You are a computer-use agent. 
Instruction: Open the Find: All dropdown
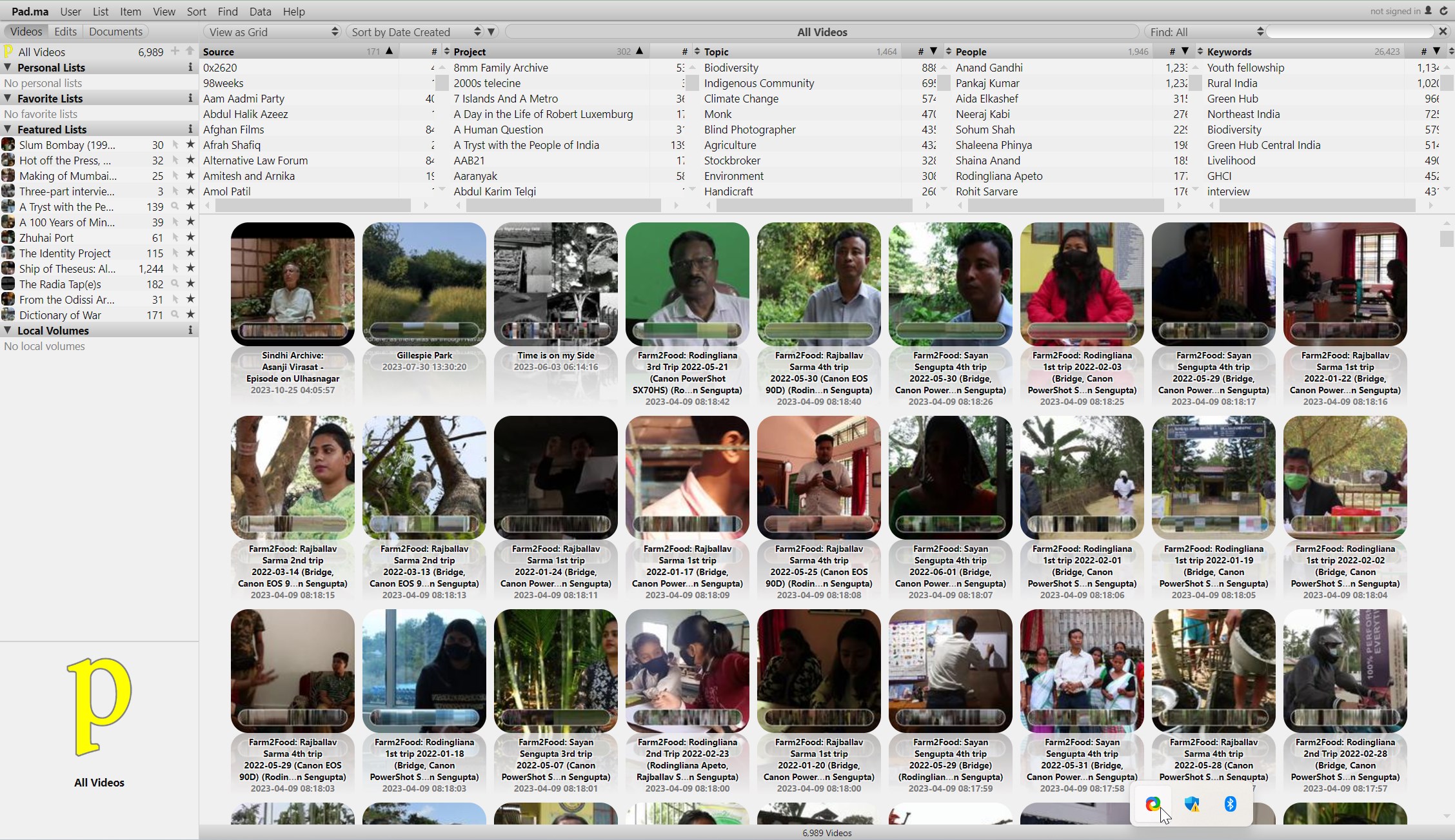pos(1205,32)
